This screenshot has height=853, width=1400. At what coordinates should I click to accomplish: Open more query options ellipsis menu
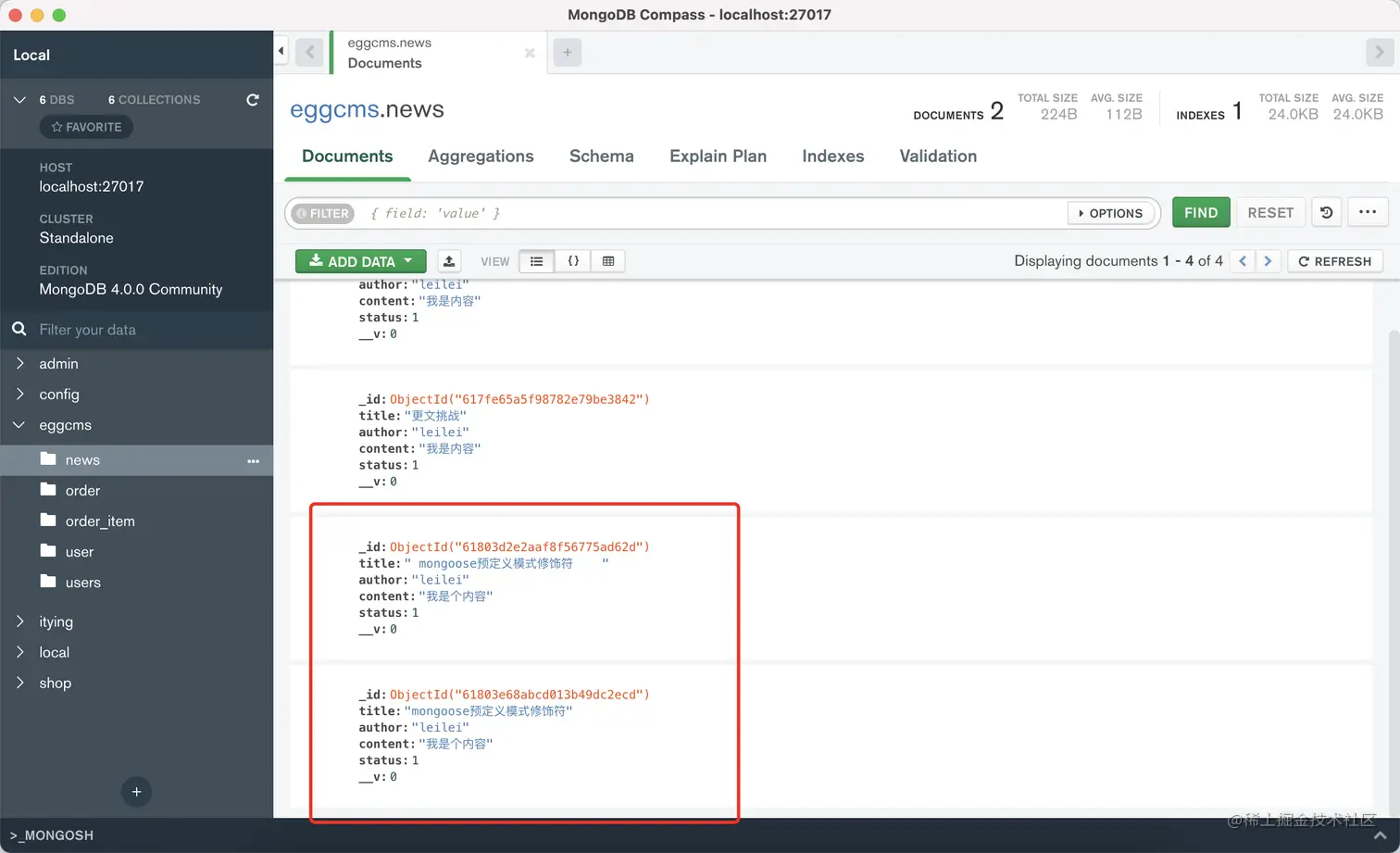click(1368, 212)
